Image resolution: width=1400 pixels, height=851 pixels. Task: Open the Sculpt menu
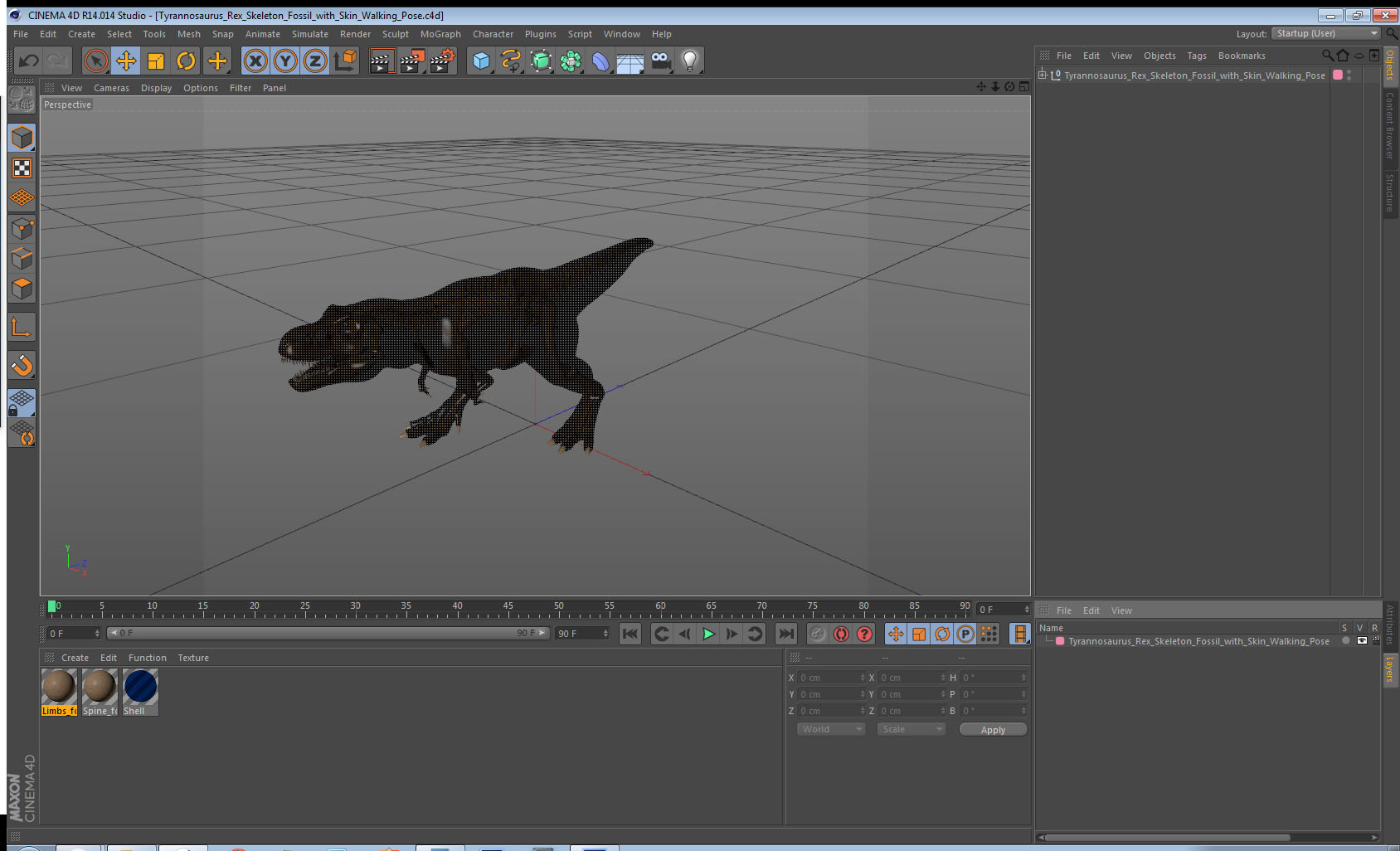pos(396,34)
